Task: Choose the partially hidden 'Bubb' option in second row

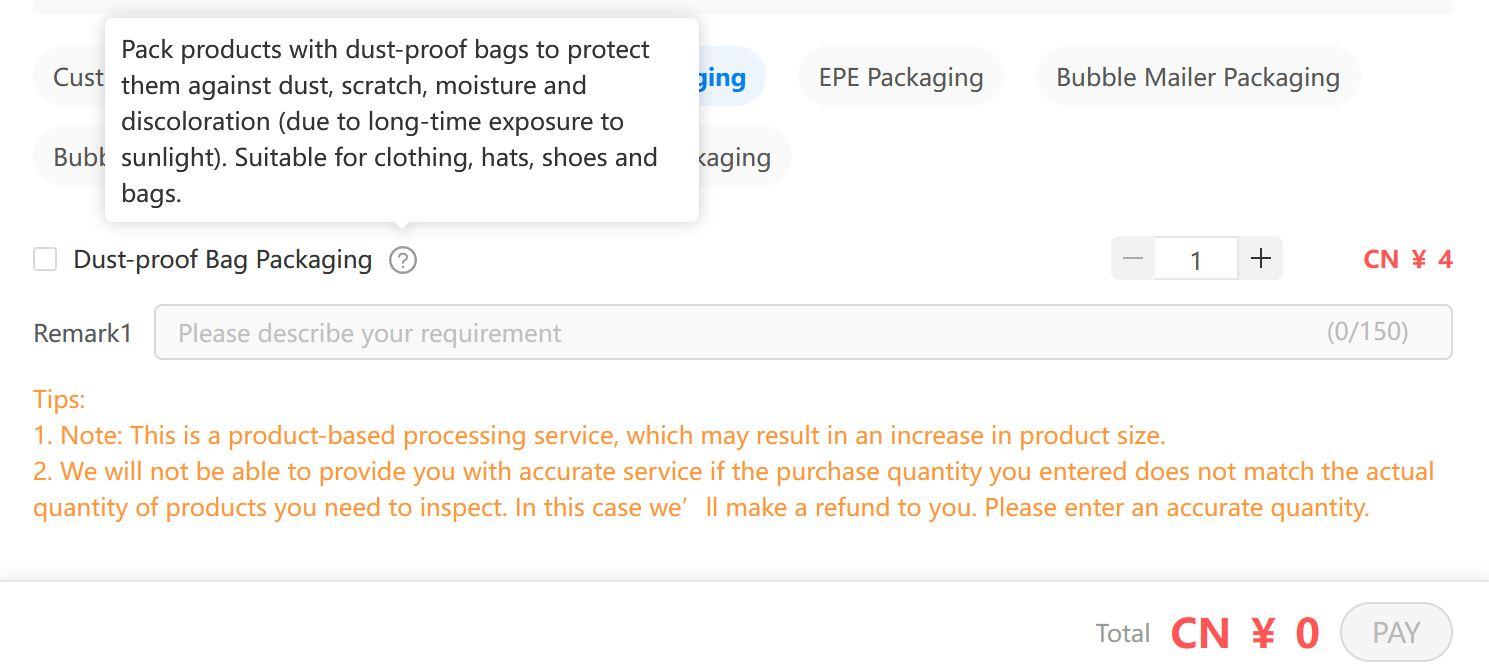Action: pos(70,157)
